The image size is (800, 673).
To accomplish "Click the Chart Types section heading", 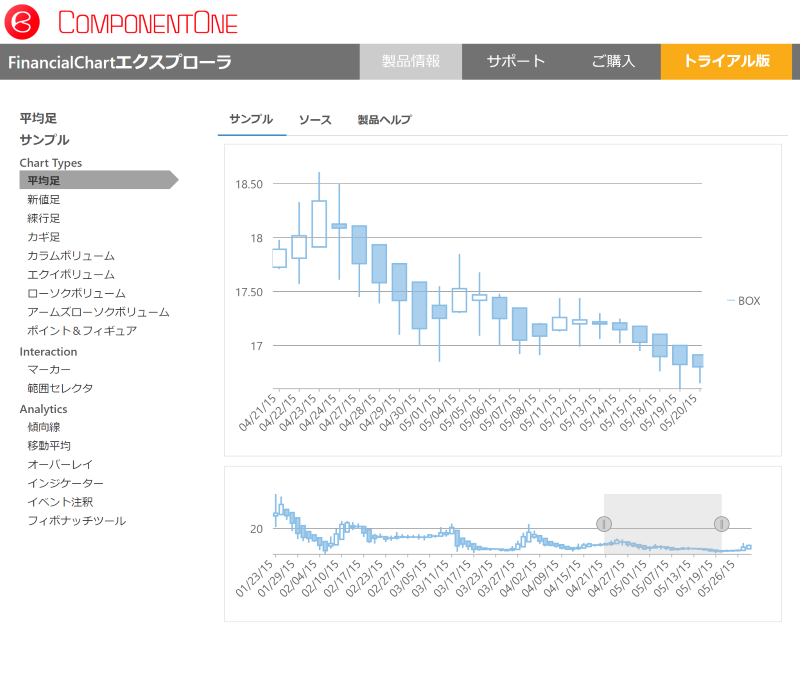I will coord(51,163).
